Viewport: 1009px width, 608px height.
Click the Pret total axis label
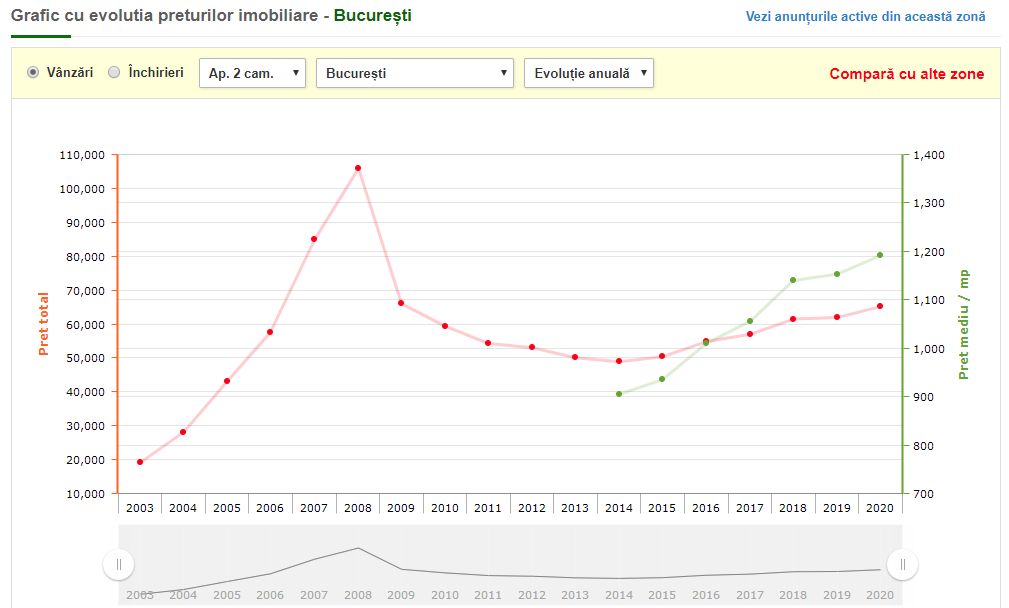43,324
